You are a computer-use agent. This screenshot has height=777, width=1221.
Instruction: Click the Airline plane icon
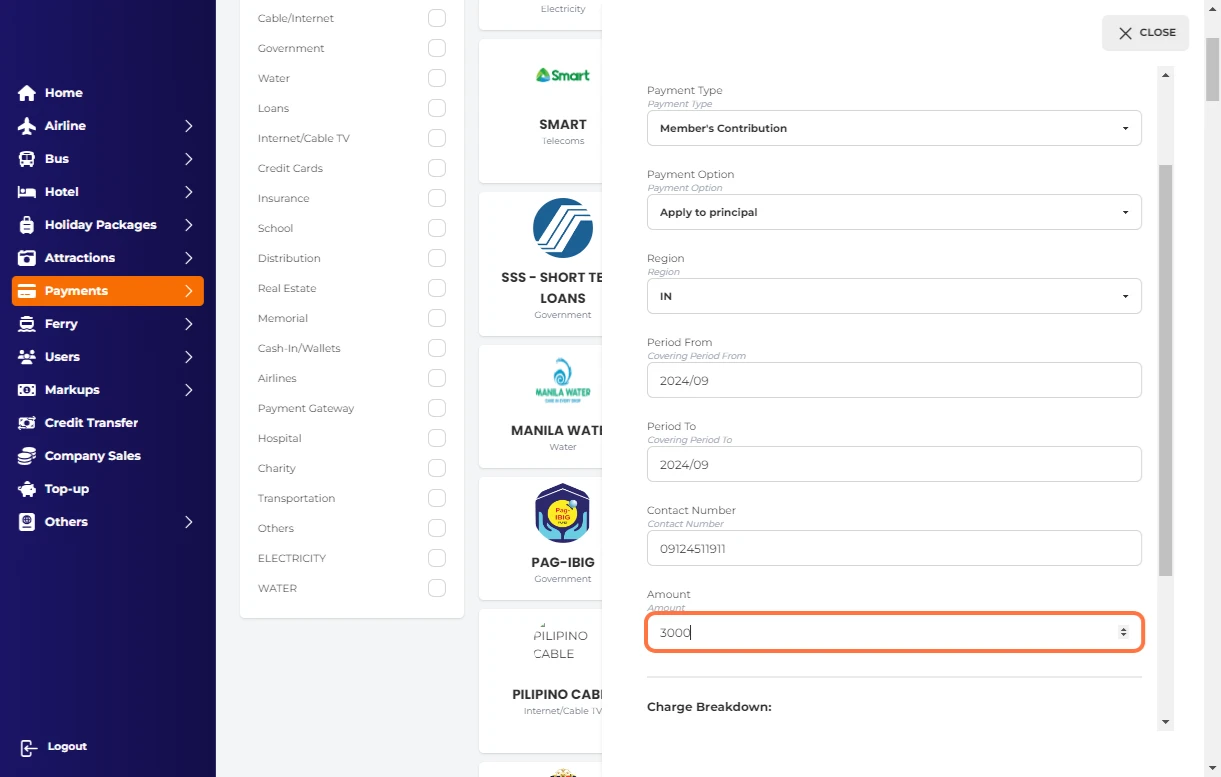[27, 126]
